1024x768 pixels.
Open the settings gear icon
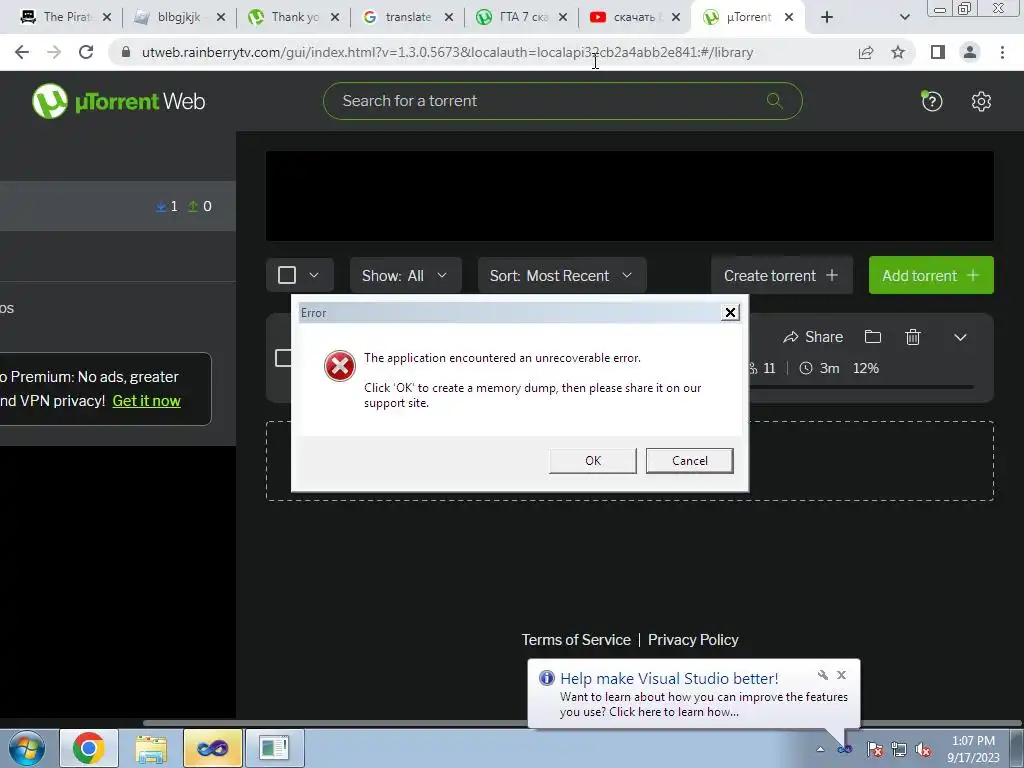coord(981,101)
